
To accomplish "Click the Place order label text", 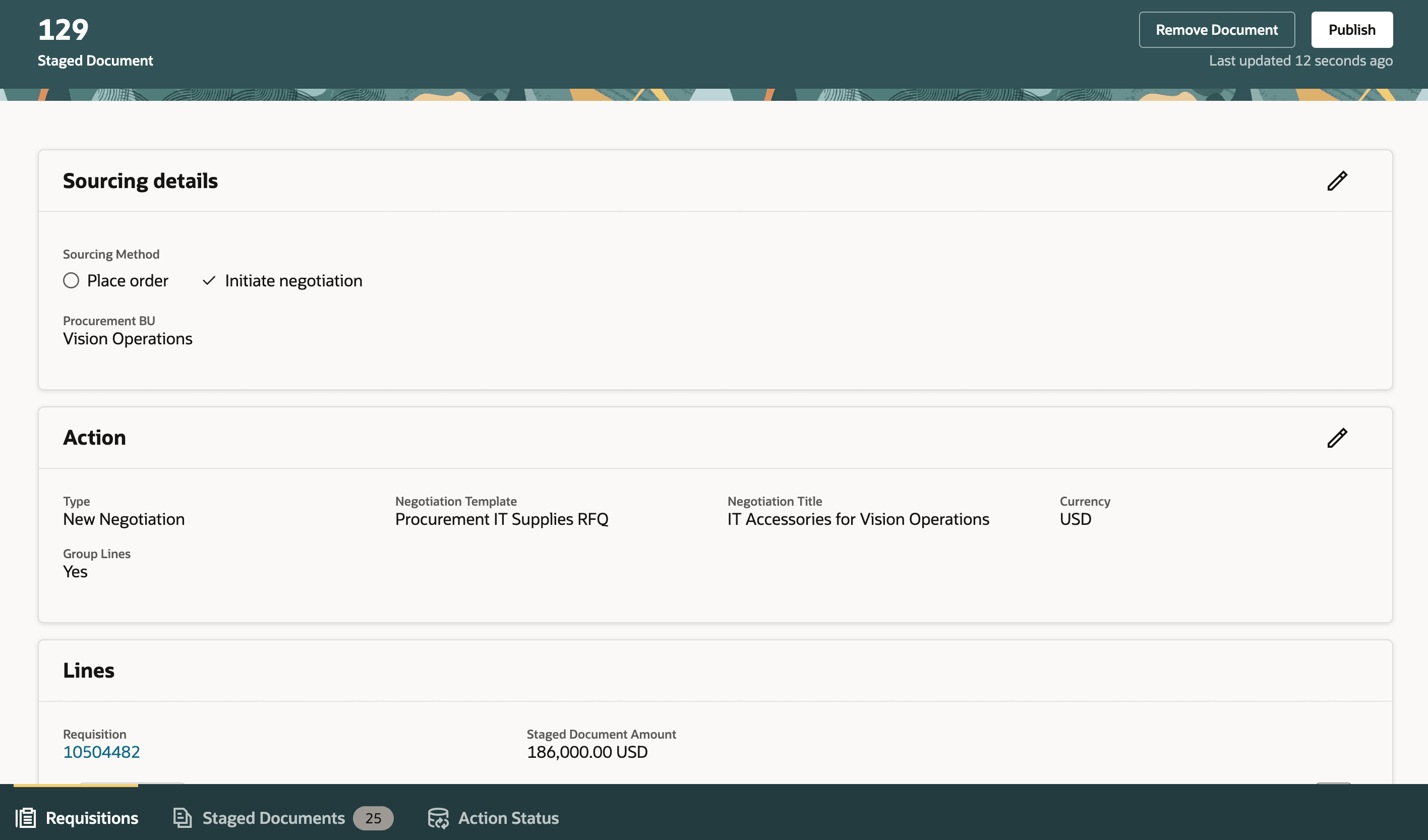I will pyautogui.click(x=128, y=280).
